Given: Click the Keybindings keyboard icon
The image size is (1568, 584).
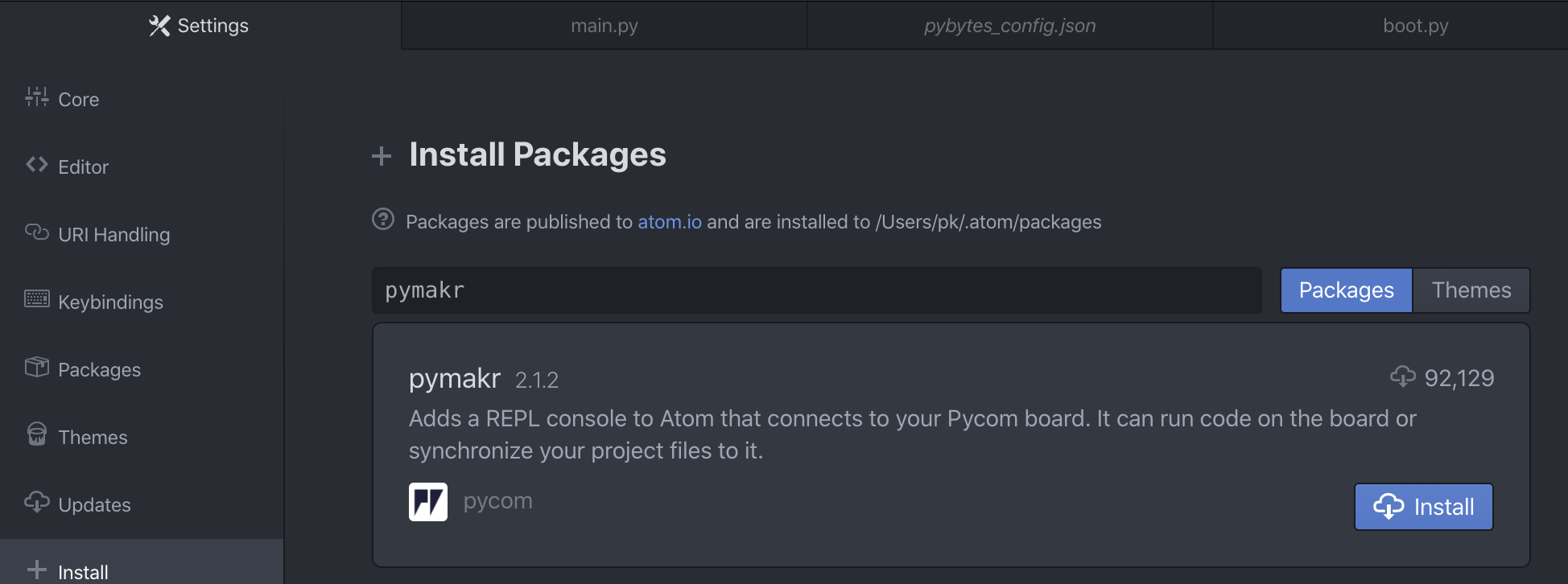Looking at the screenshot, I should tap(36, 299).
